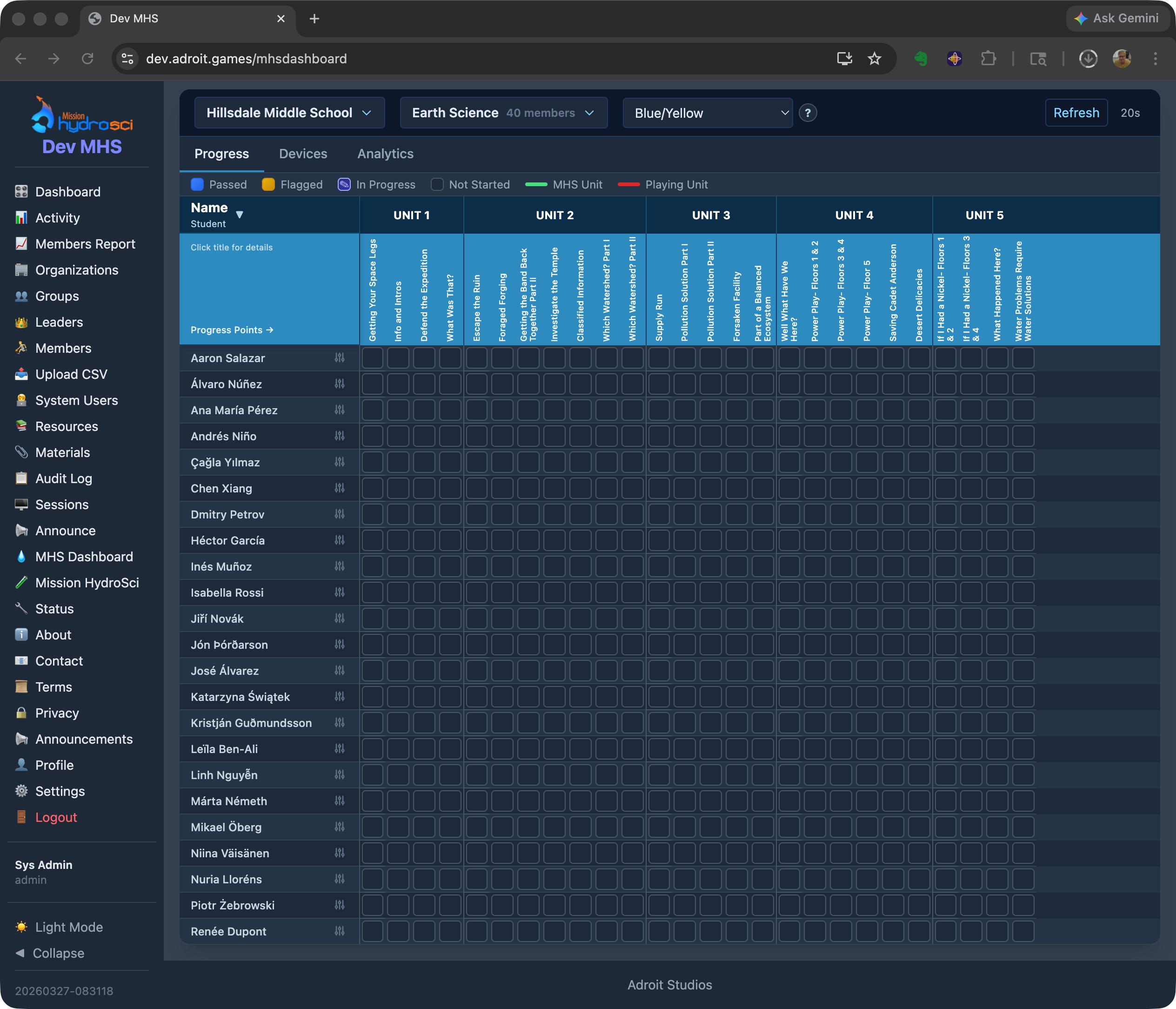Bookmark page with star icon
The width and height of the screenshot is (1176, 1009).
click(x=874, y=59)
